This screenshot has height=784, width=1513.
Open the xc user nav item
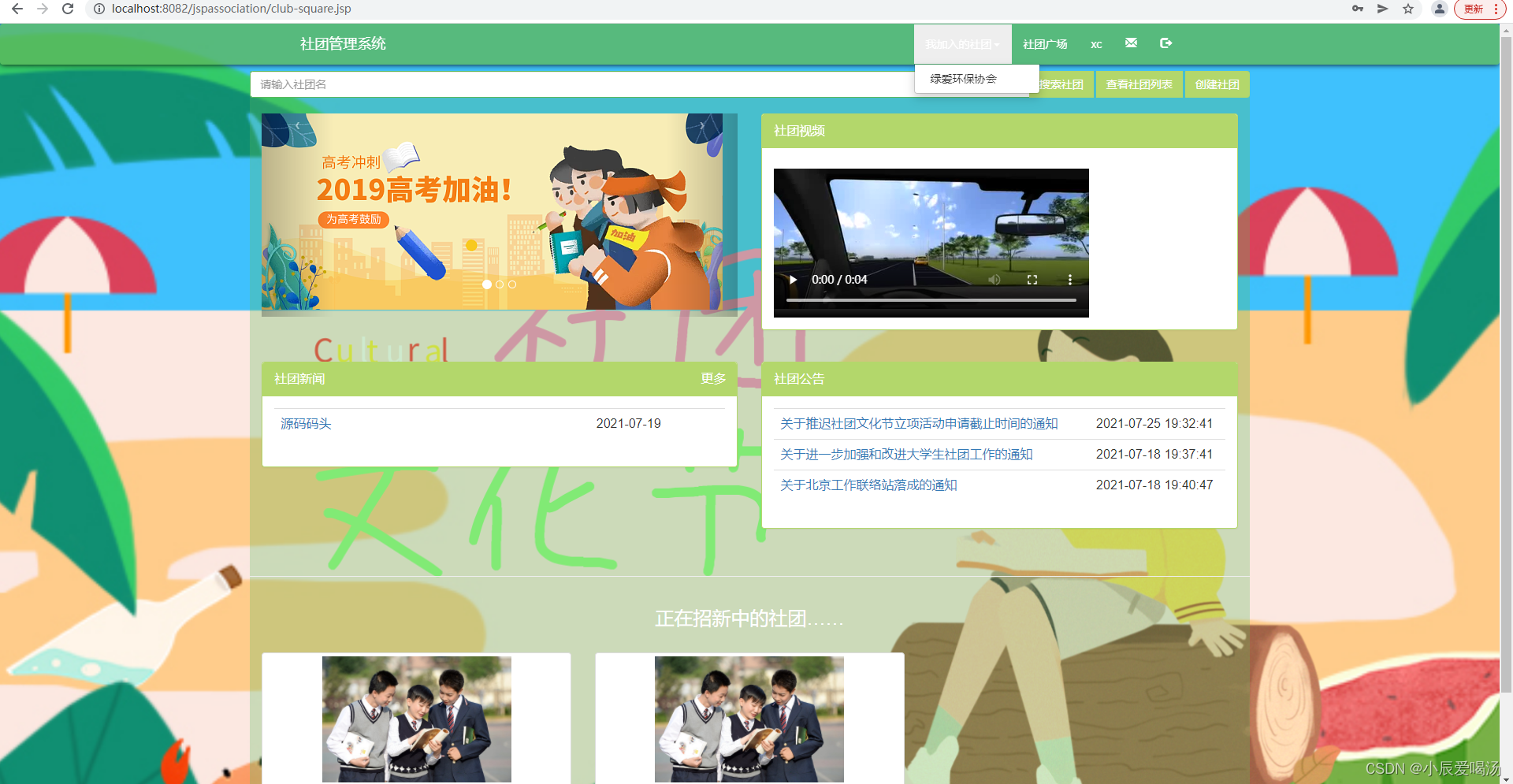(x=1096, y=44)
